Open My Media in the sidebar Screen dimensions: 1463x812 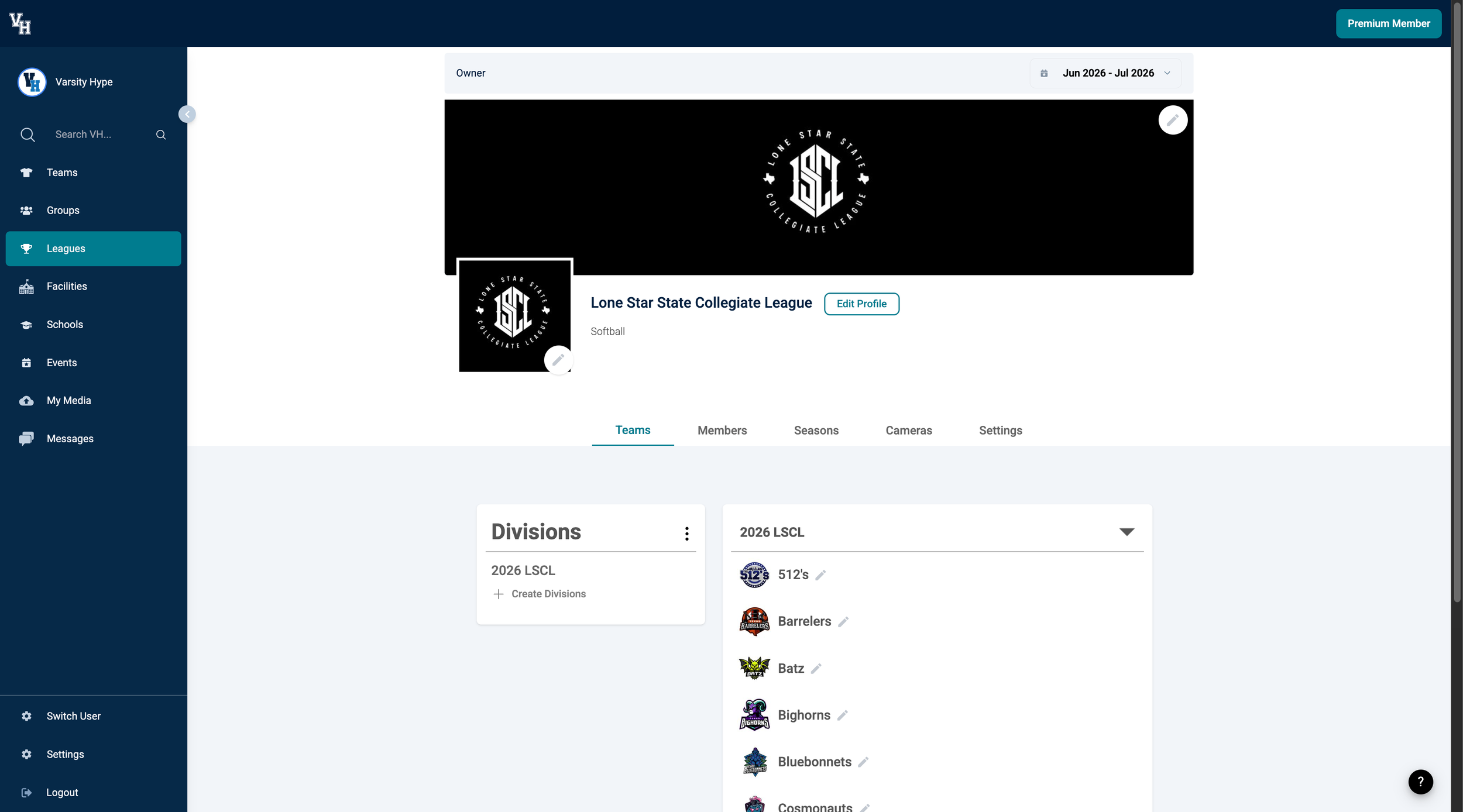pos(94,401)
